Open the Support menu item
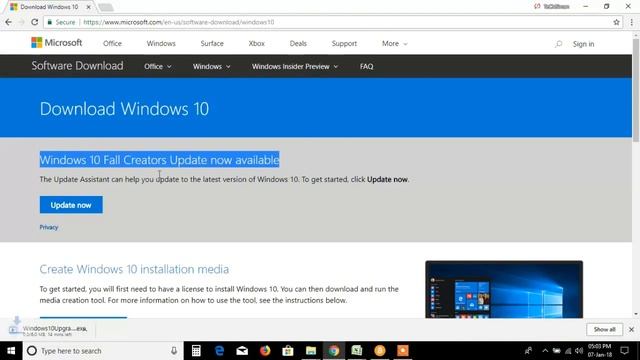Image resolution: width=640 pixels, height=360 pixels. (x=344, y=43)
